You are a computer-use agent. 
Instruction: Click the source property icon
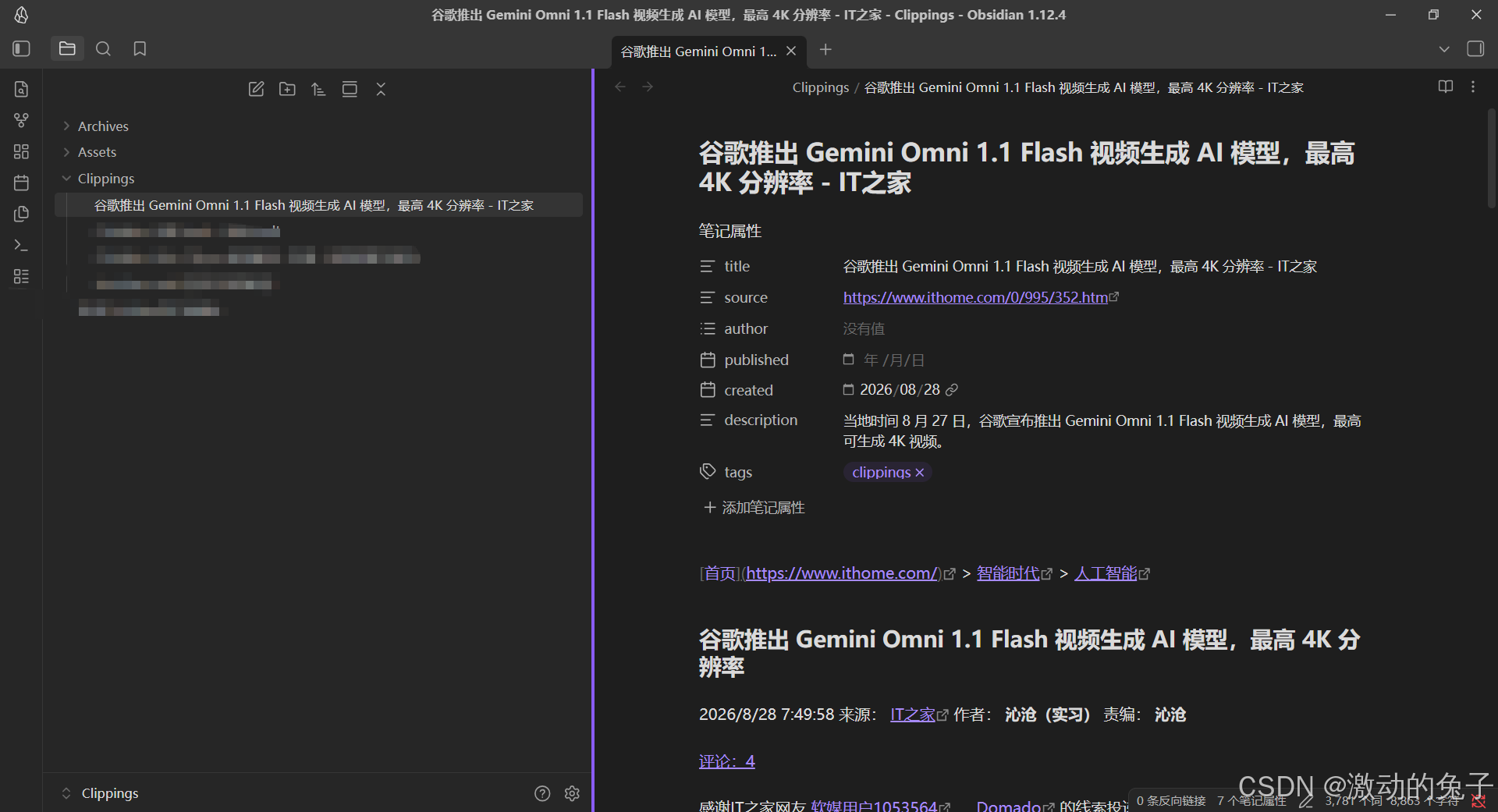(x=707, y=297)
